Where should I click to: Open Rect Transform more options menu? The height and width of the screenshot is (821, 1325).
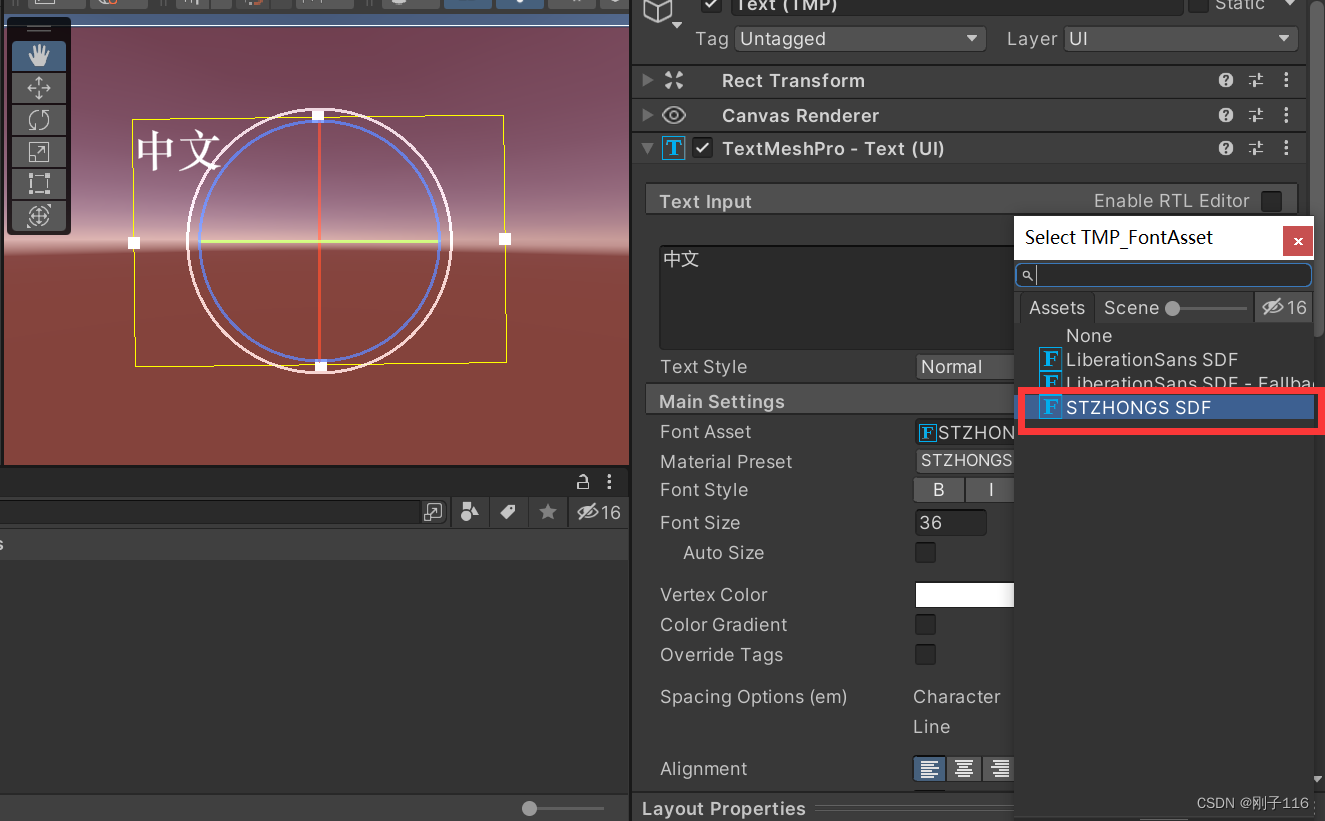[1287, 81]
